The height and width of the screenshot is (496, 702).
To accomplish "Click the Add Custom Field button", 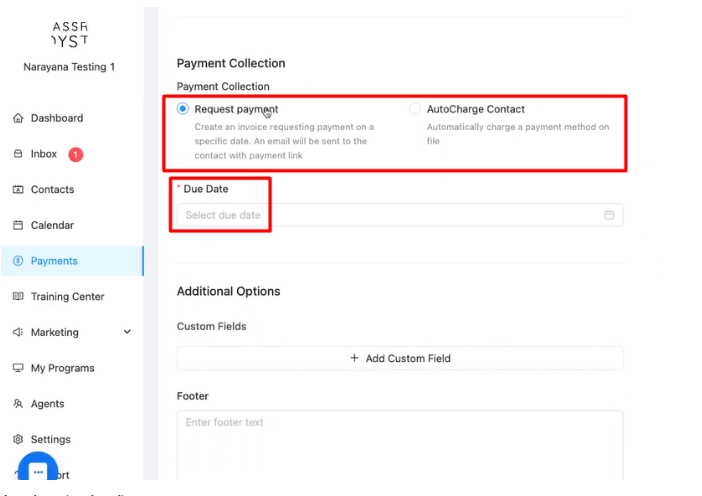I will 400,358.
